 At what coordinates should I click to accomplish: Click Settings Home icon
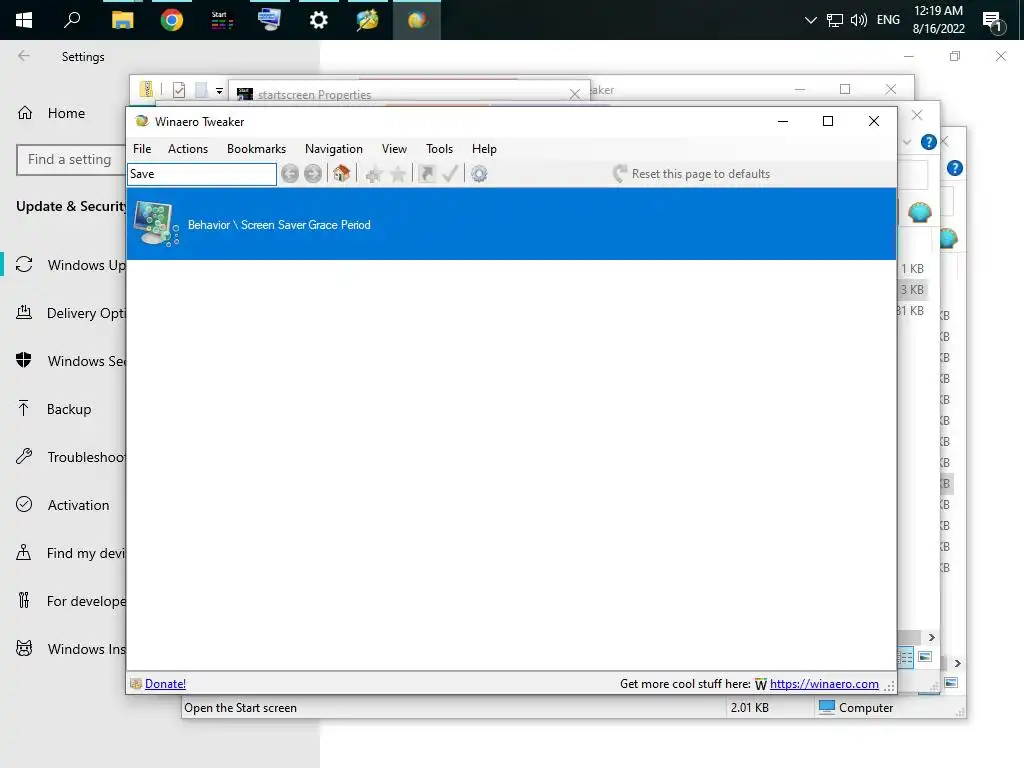(25, 113)
